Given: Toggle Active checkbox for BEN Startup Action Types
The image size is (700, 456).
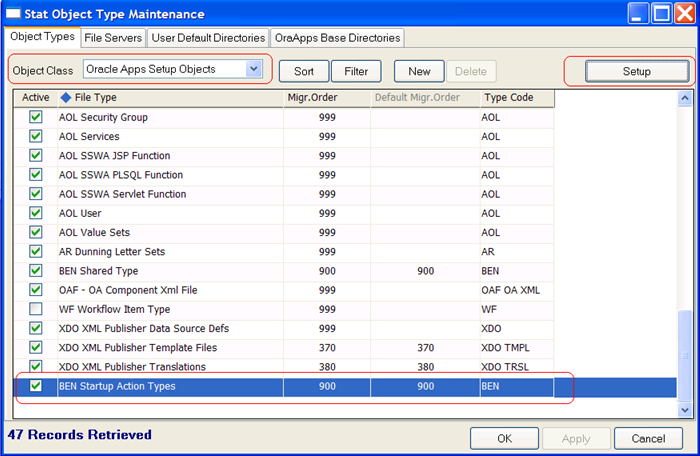Looking at the screenshot, I should (36, 386).
